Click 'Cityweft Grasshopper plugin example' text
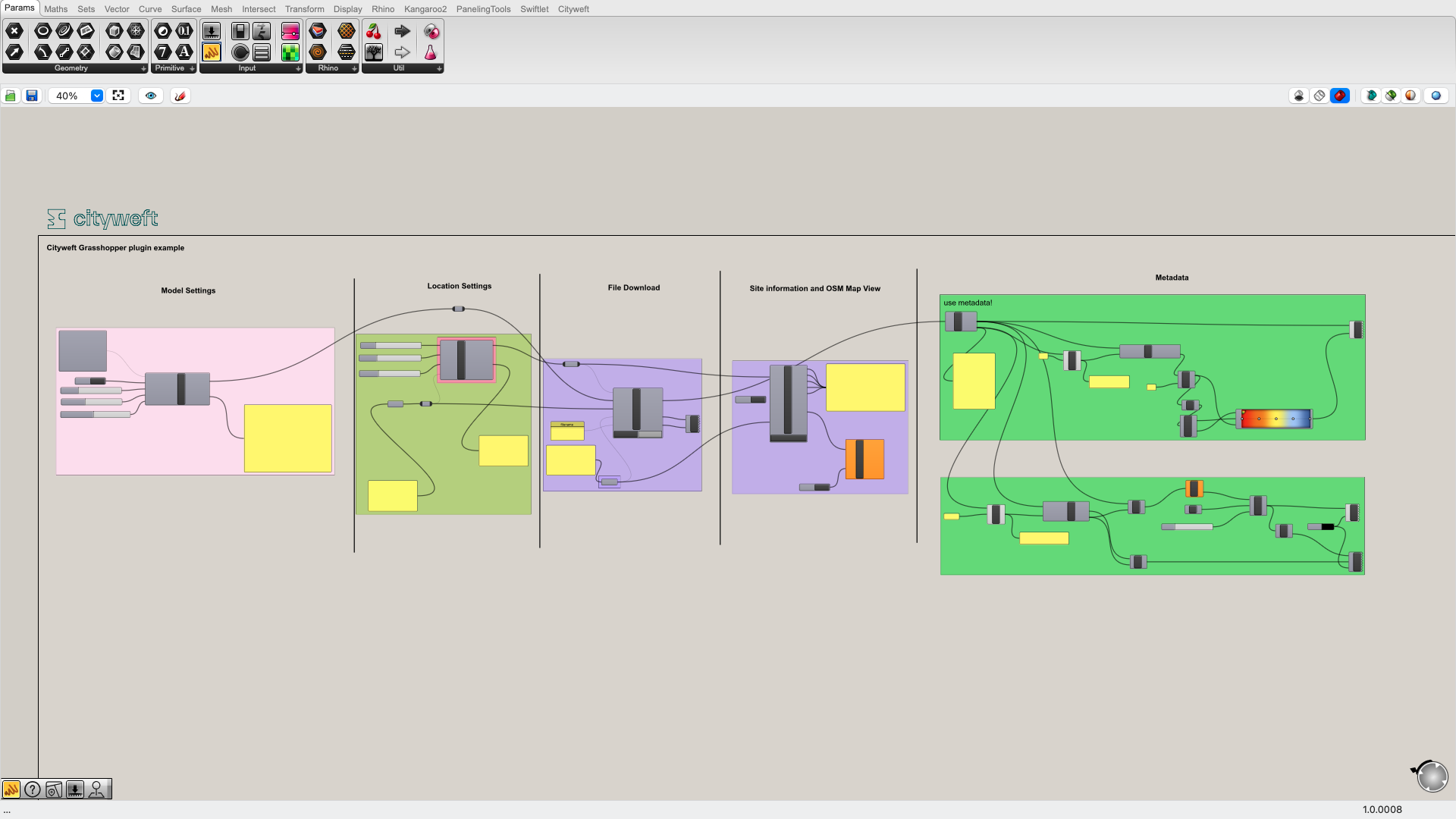1456x819 pixels. (x=115, y=248)
